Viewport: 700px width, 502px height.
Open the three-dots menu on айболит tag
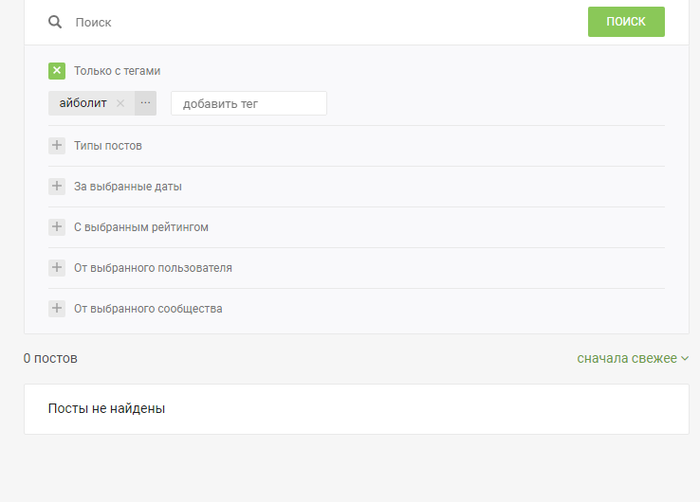pos(145,103)
